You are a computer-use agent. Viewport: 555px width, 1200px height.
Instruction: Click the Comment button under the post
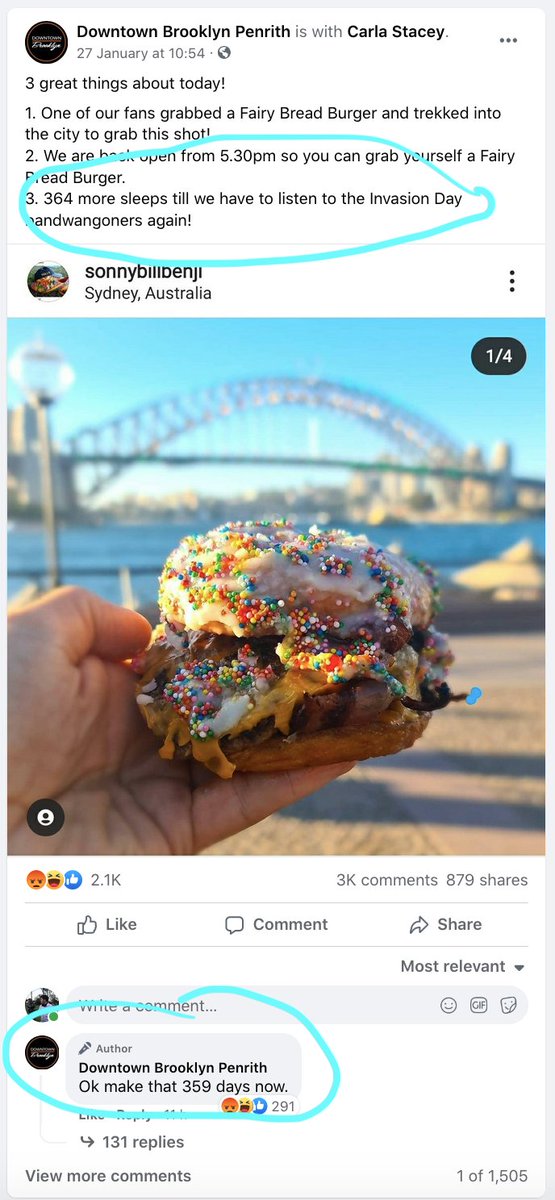pos(277,925)
